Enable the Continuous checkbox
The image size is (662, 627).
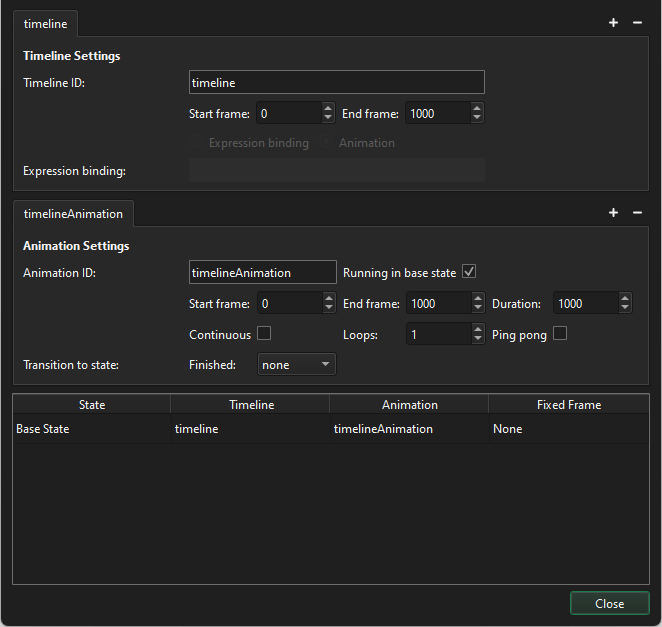coord(264,334)
